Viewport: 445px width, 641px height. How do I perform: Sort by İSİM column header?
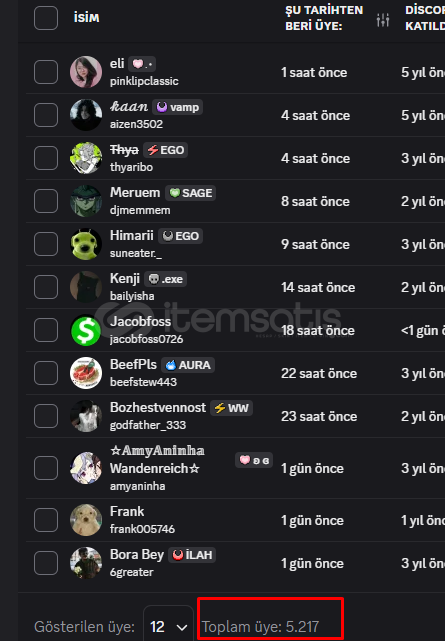pos(86,18)
